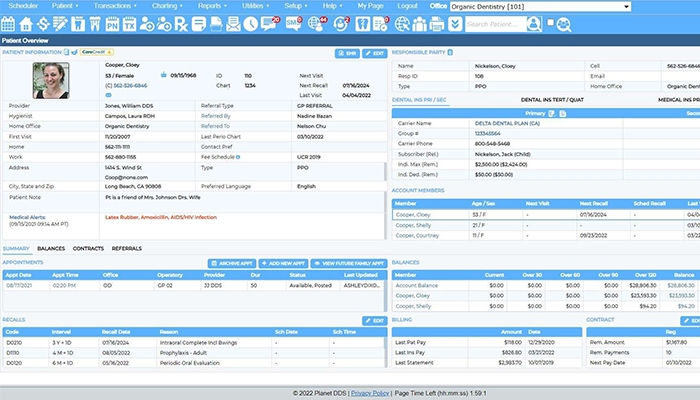Expand the double-chevron toolbar button
700x400 pixels.
(455, 24)
